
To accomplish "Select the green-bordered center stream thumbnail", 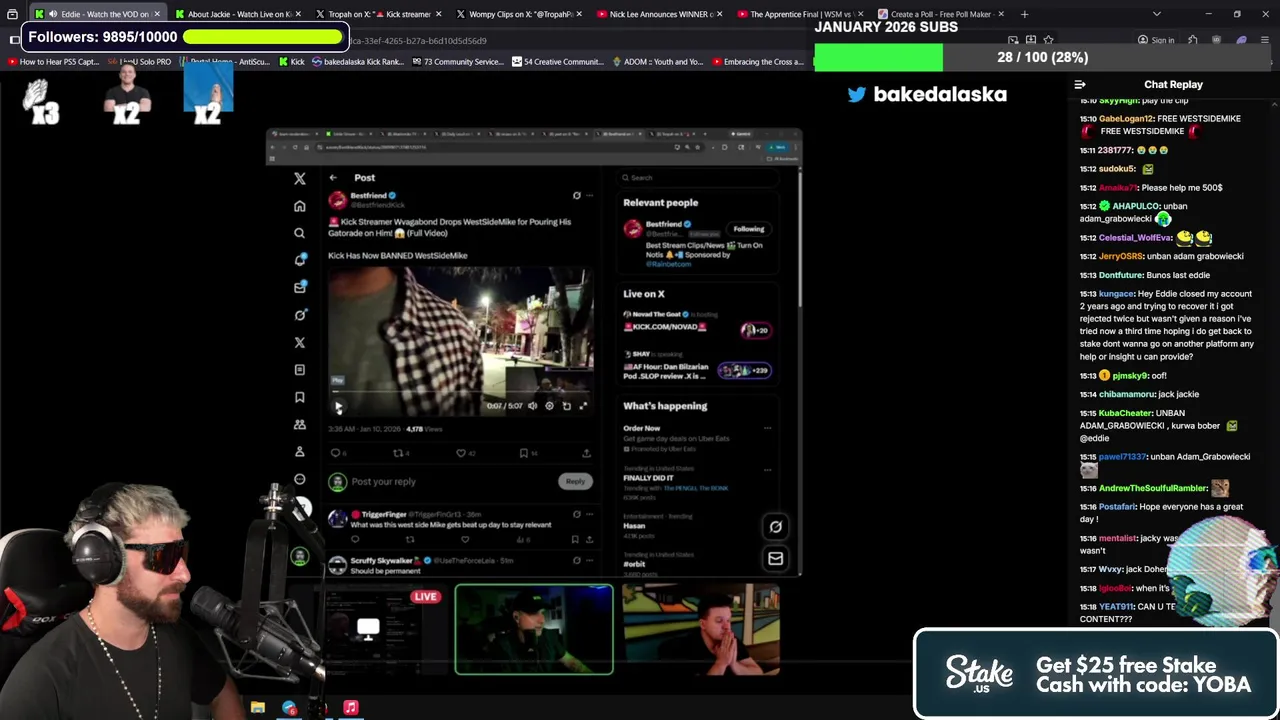I will coord(534,630).
